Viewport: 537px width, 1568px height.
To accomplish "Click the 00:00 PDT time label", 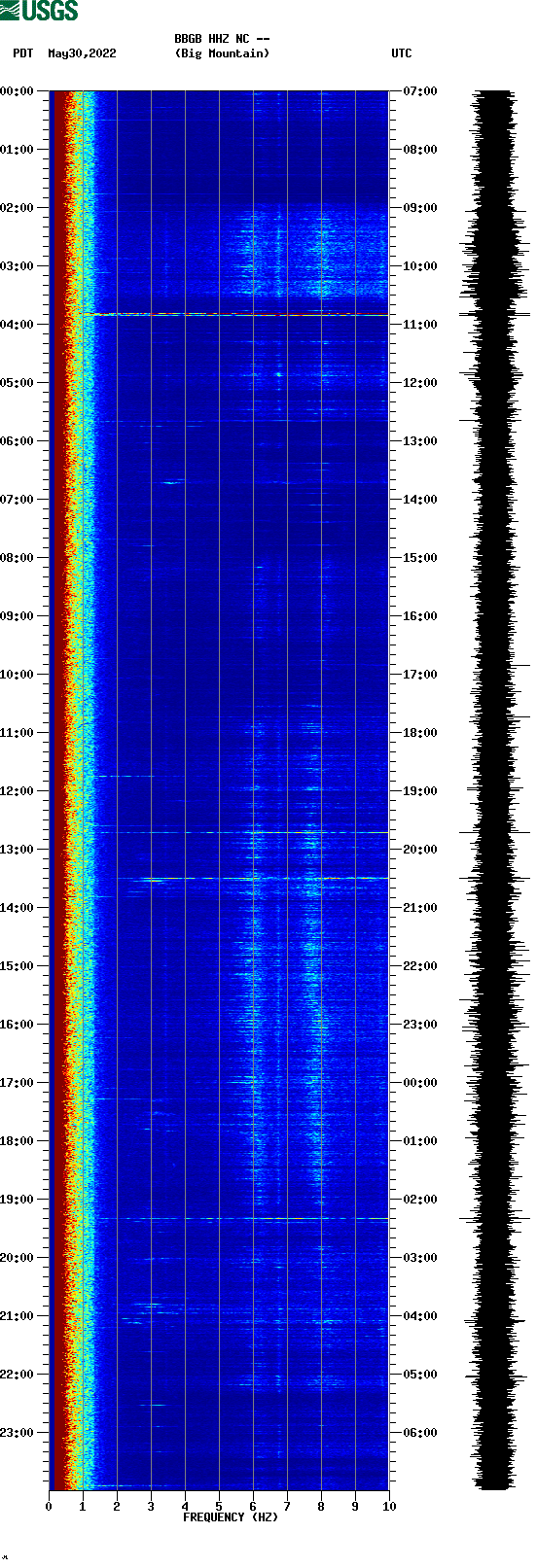I will click(18, 90).
